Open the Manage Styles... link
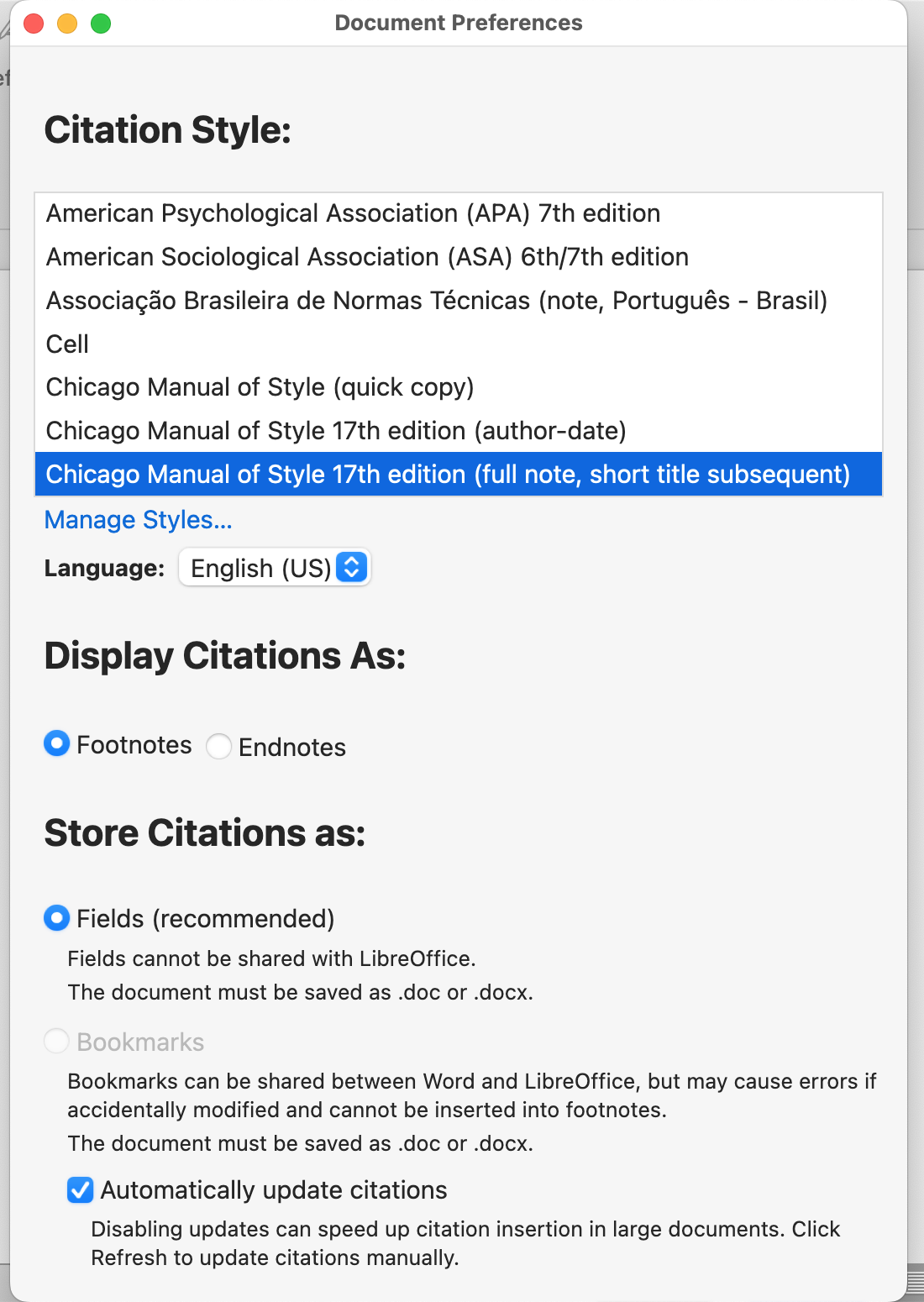 click(139, 520)
